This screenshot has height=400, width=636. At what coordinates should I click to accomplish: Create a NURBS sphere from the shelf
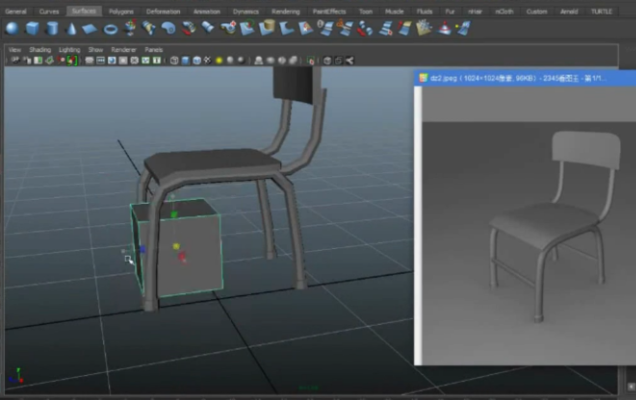pos(13,28)
